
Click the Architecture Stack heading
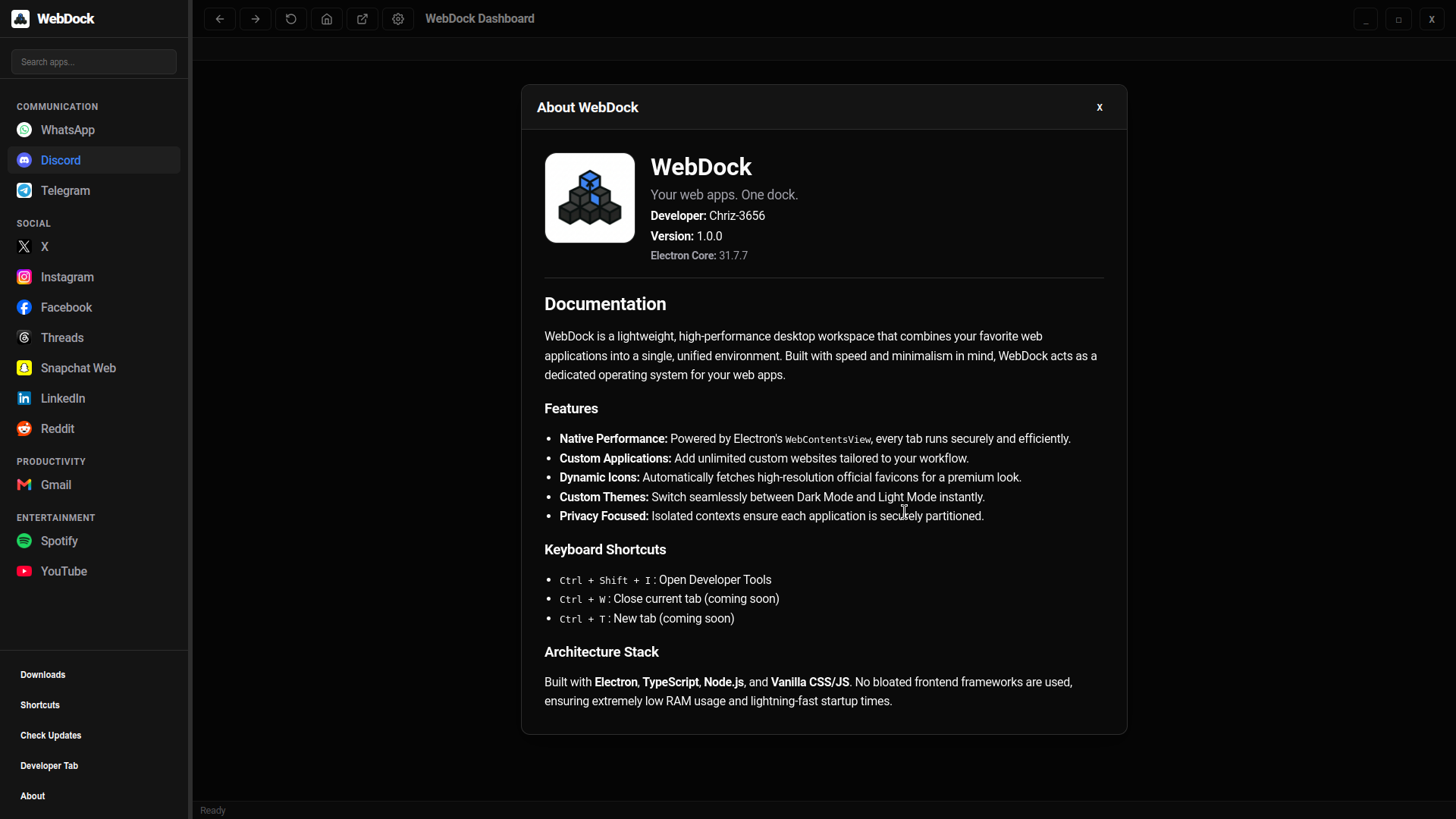point(601,652)
